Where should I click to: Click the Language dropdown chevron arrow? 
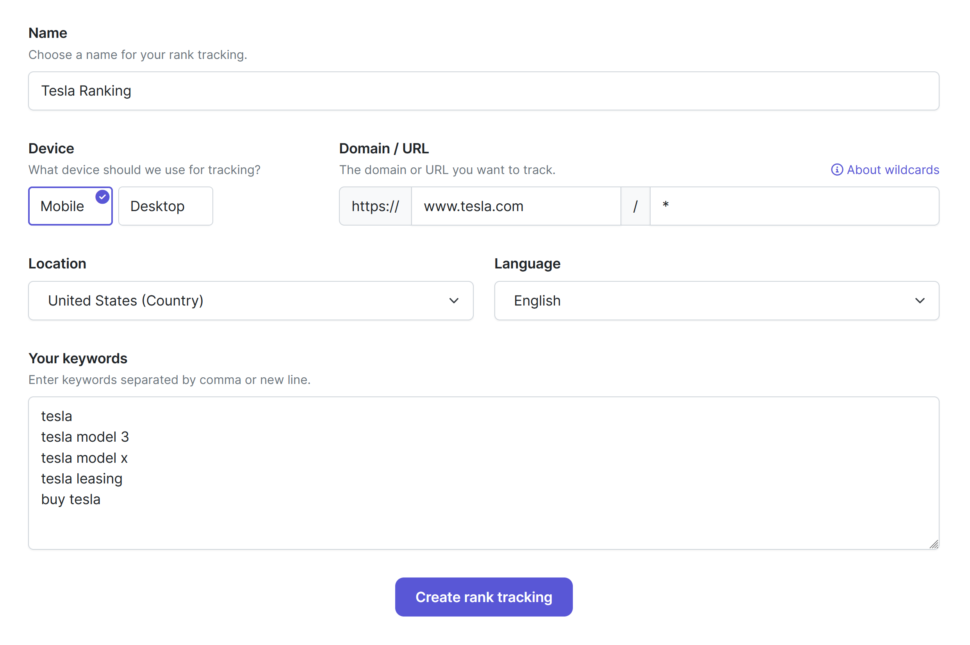[x=919, y=301]
